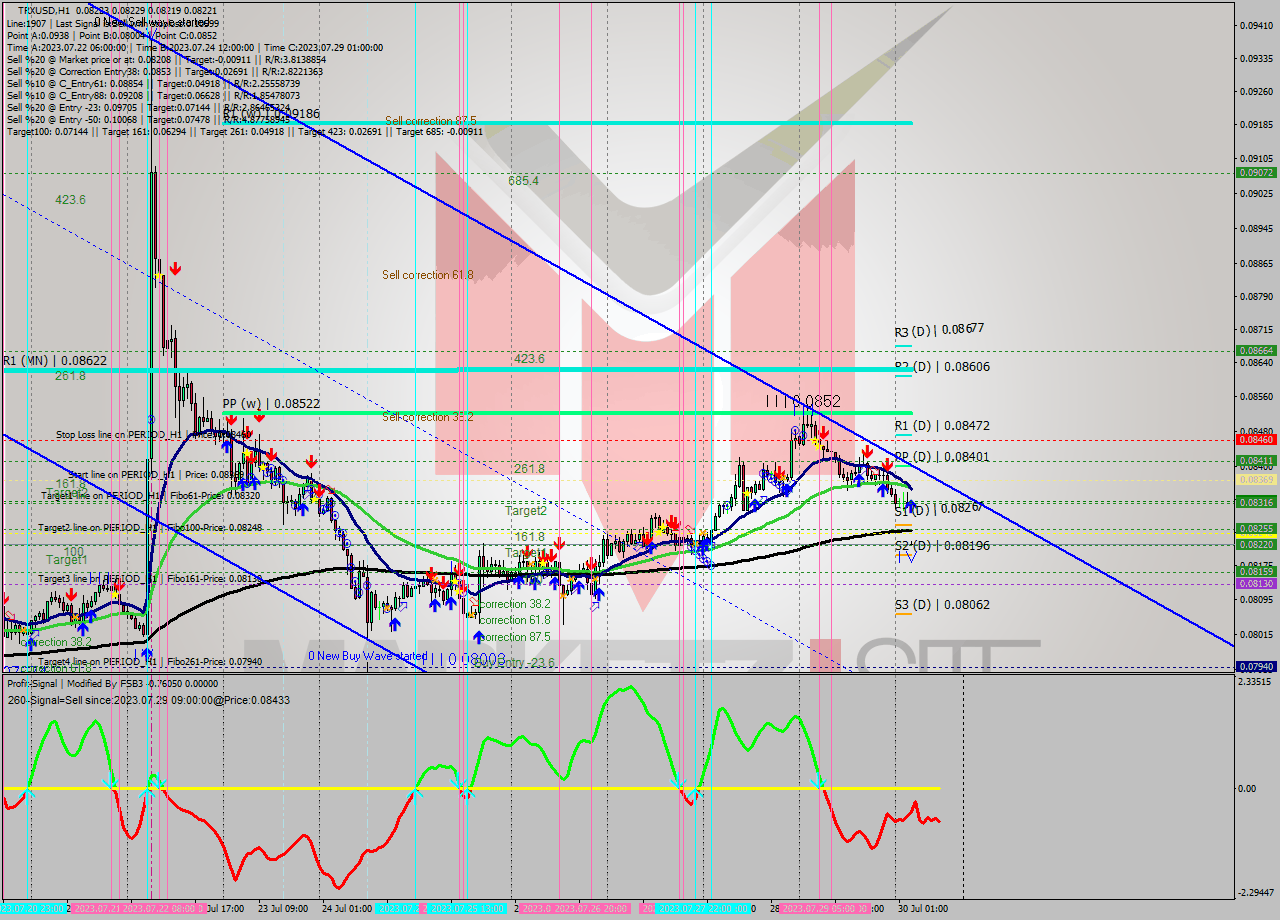Click the yellow 0.08369 price tag
The width and height of the screenshot is (1280, 920).
coord(1255,479)
